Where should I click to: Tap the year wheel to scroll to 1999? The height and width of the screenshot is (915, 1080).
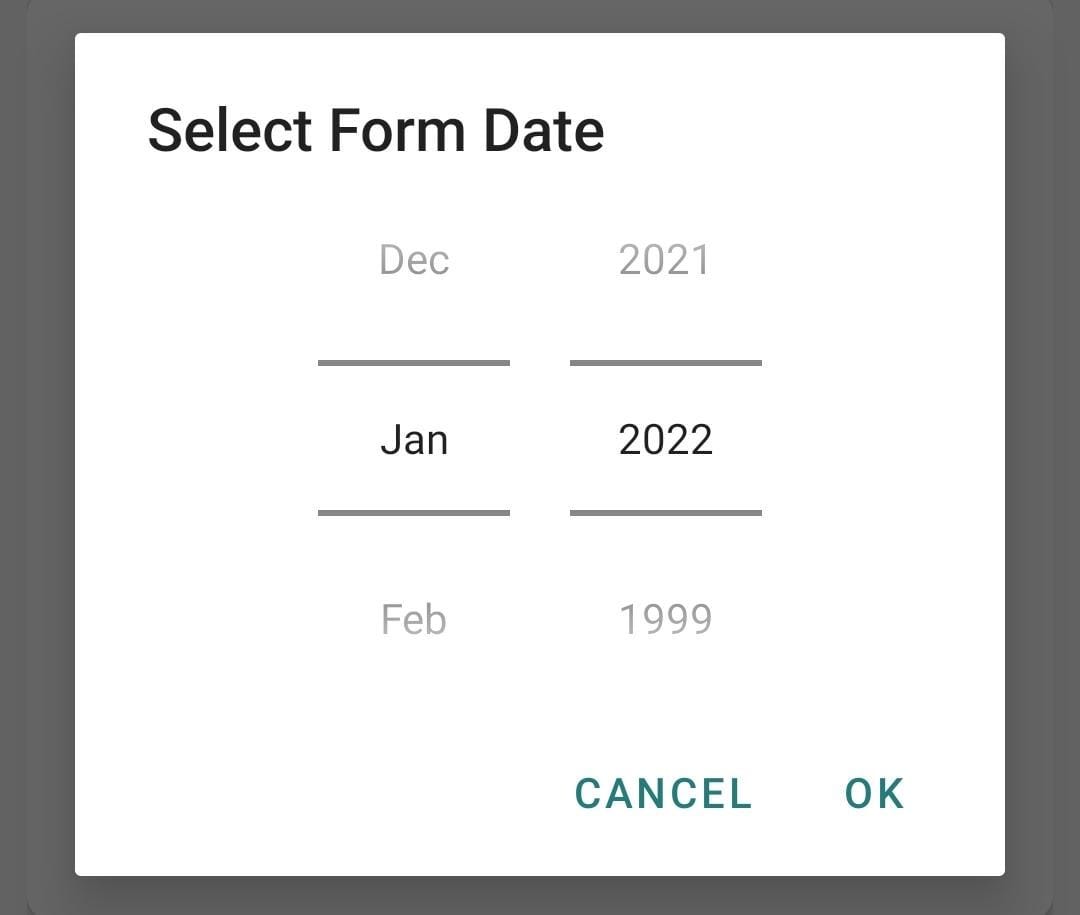[664, 618]
